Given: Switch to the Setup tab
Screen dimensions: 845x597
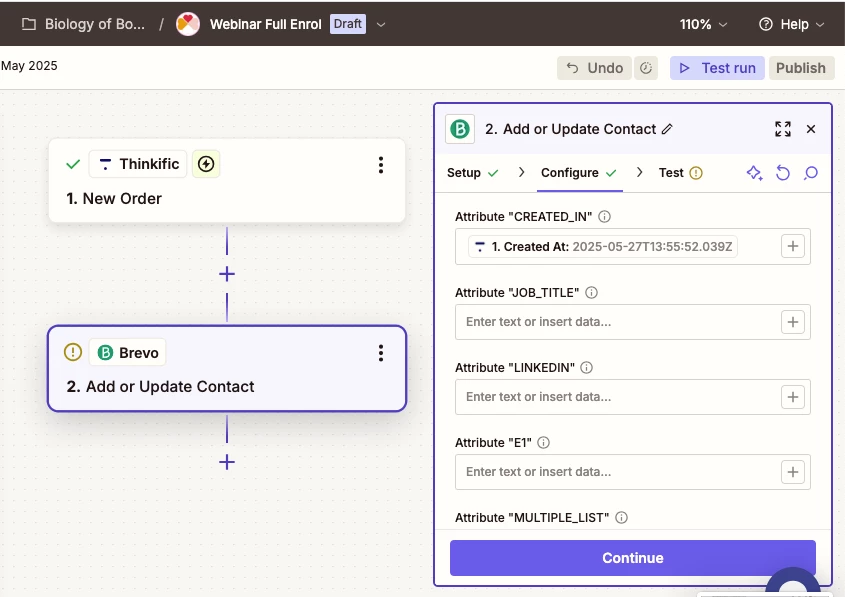Looking at the screenshot, I should pyautogui.click(x=473, y=173).
